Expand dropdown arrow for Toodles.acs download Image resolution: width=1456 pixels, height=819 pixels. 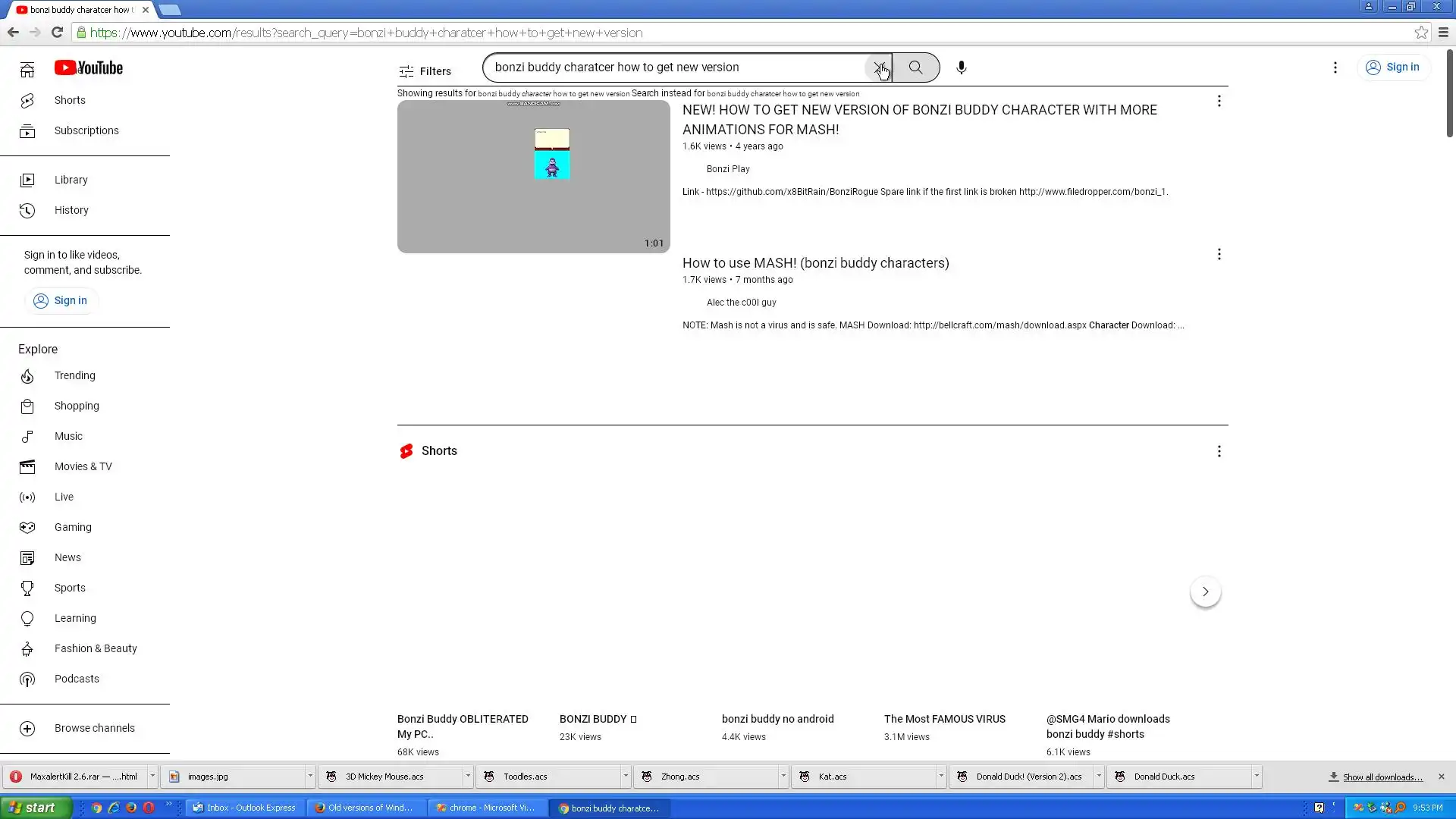point(625,776)
